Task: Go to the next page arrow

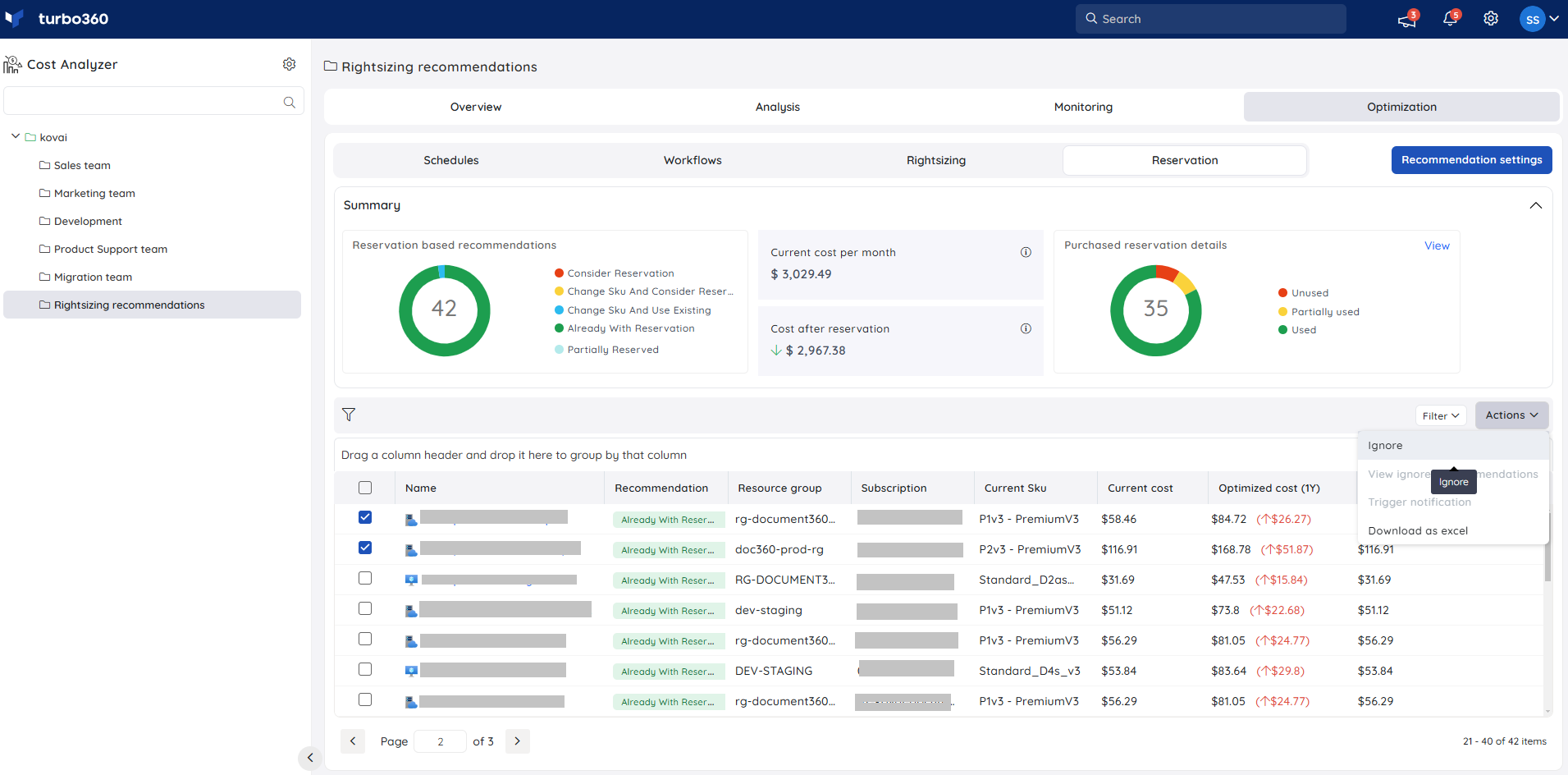Action: 517,741
